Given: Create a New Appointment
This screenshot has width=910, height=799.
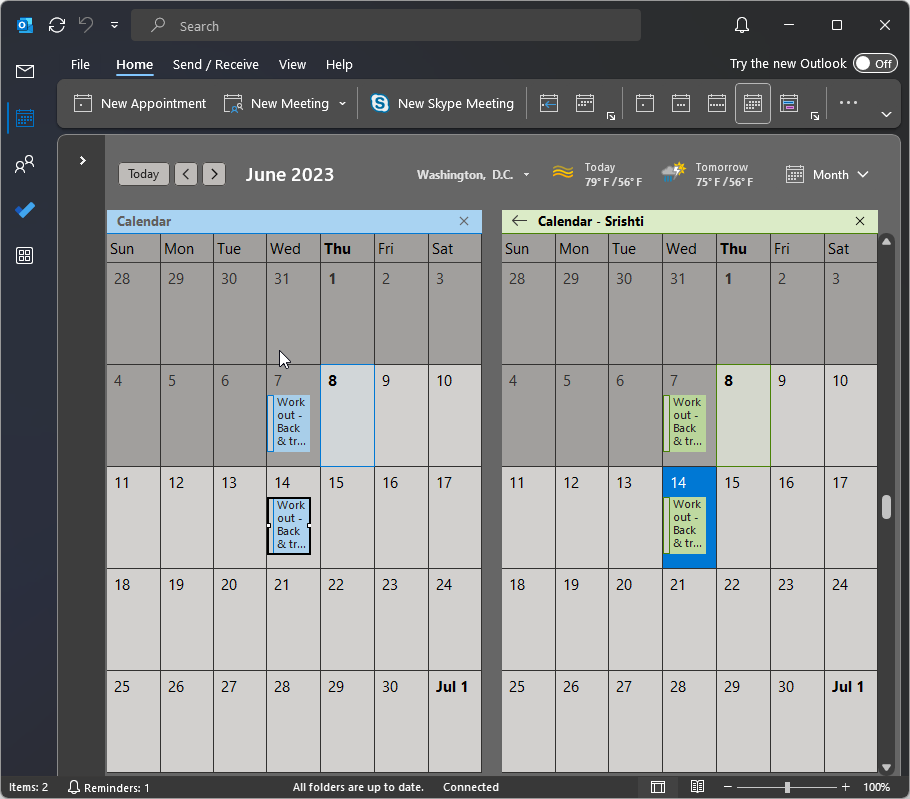Looking at the screenshot, I should [138, 103].
